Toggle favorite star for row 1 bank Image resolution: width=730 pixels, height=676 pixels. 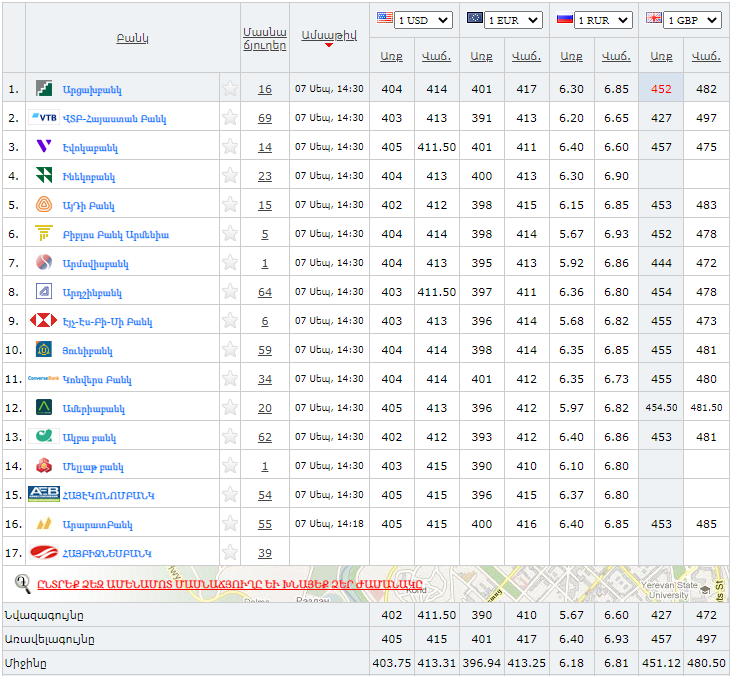click(x=230, y=88)
